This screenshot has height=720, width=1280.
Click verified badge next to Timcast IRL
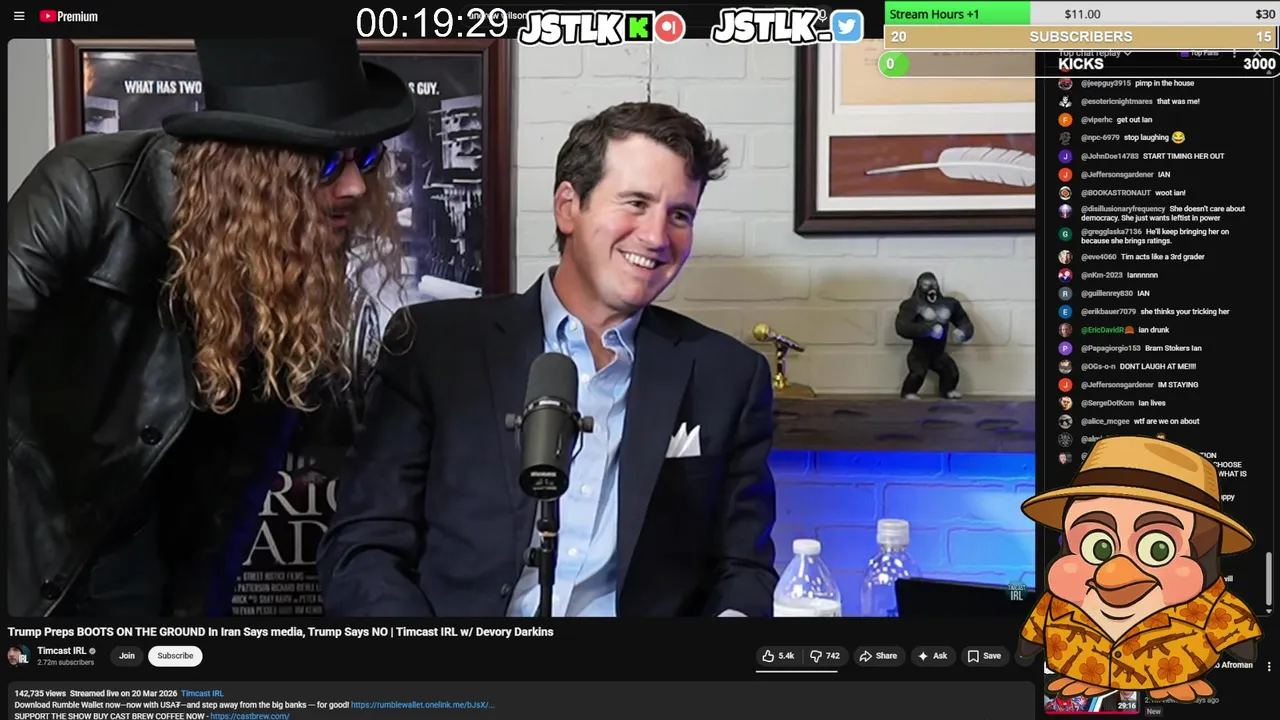[x=93, y=651]
